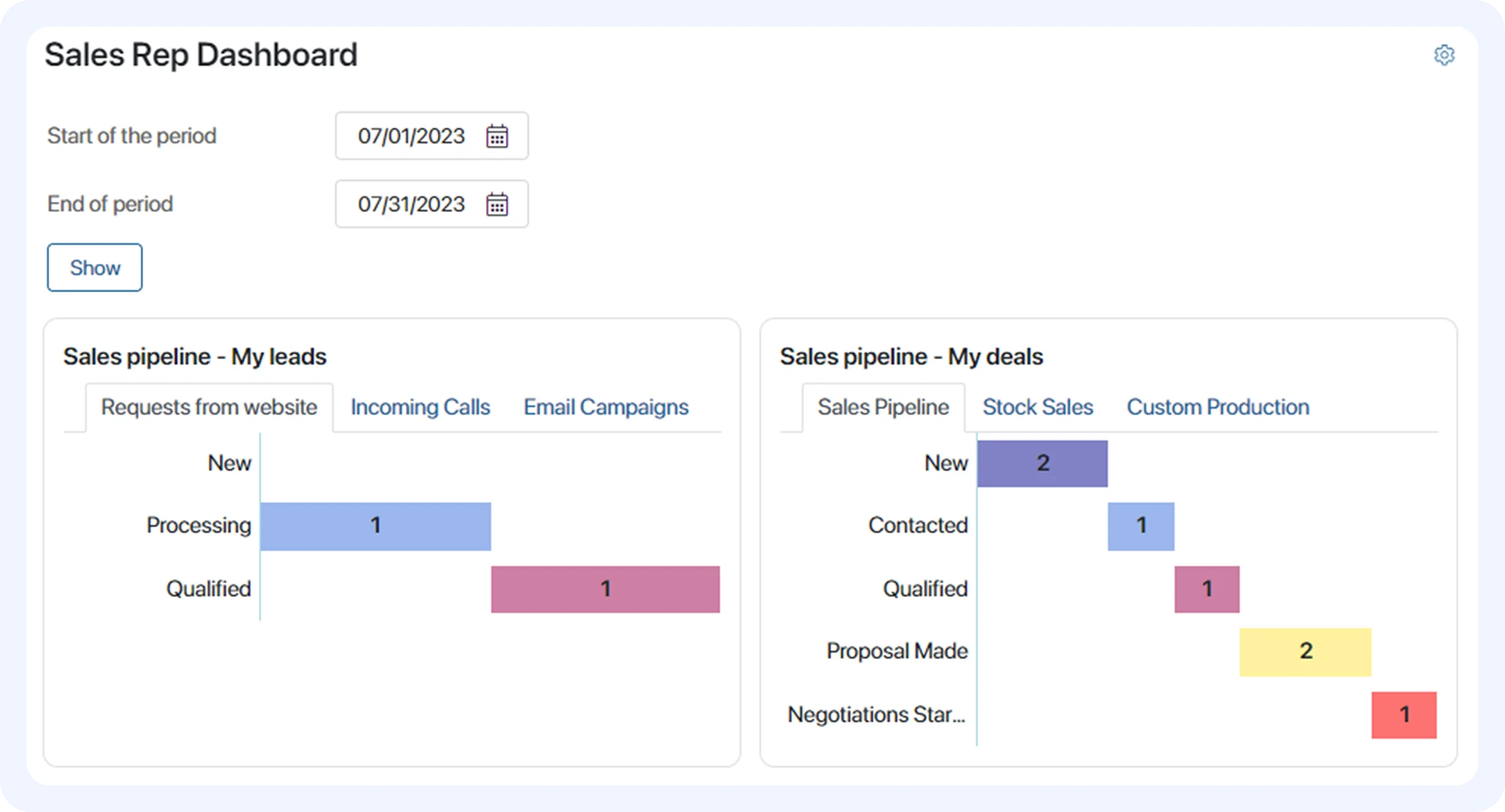The image size is (1505, 812).
Task: Open the Email Campaigns tab
Action: pos(606,407)
